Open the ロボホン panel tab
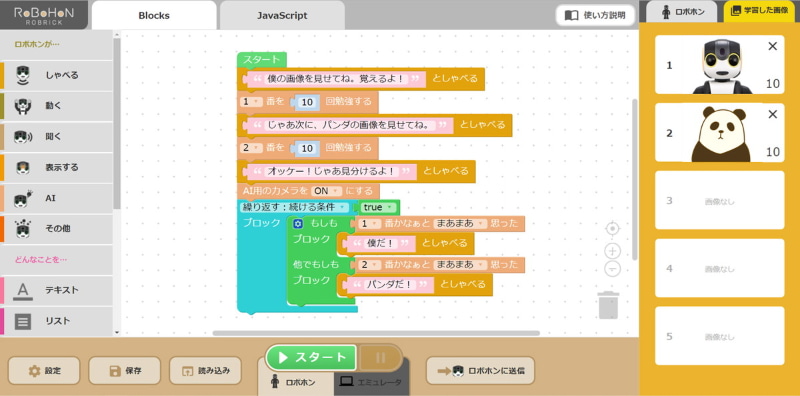The image size is (800, 396). coord(683,12)
